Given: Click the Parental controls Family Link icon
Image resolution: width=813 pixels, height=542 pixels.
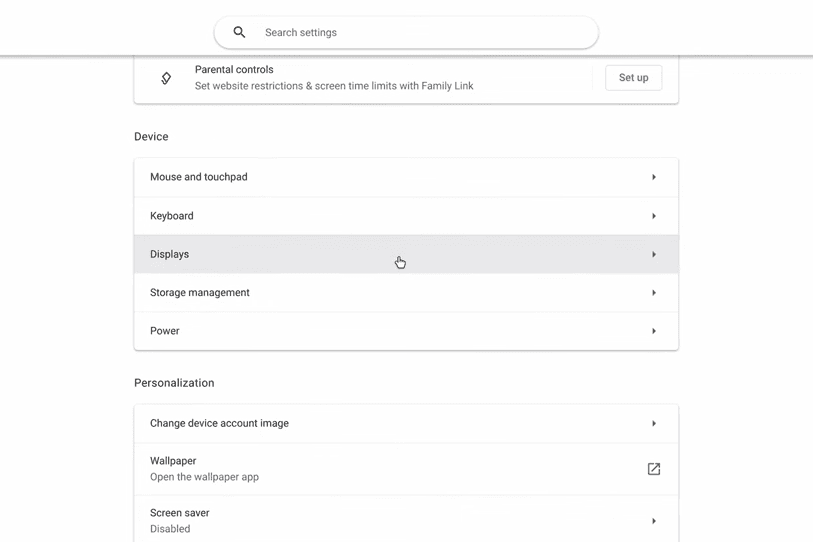Looking at the screenshot, I should coord(166,78).
